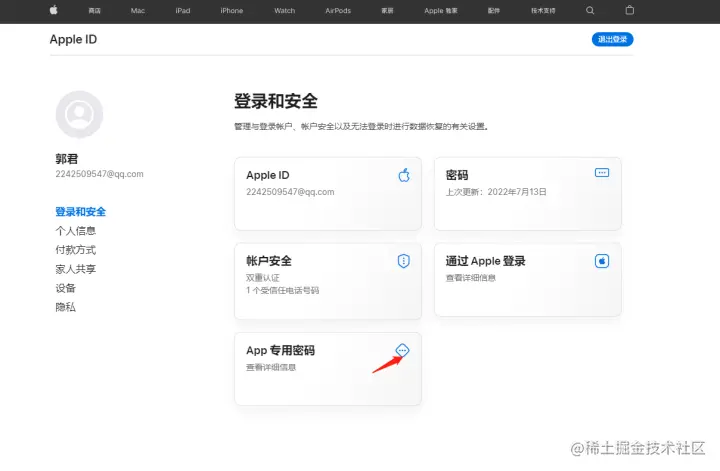This screenshot has height=471, width=720.
Task: Click the Apple icon on Apple ID card
Action: point(404,175)
